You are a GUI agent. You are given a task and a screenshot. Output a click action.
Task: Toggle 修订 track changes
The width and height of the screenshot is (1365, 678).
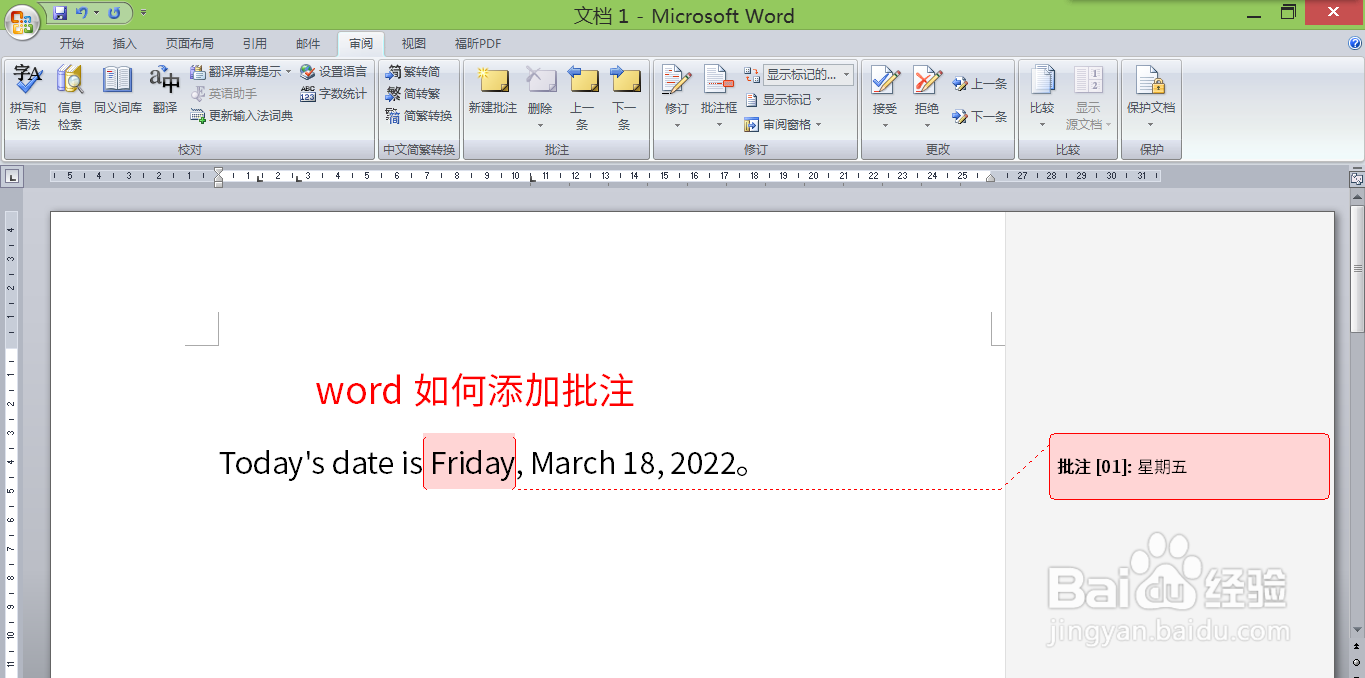coord(677,88)
